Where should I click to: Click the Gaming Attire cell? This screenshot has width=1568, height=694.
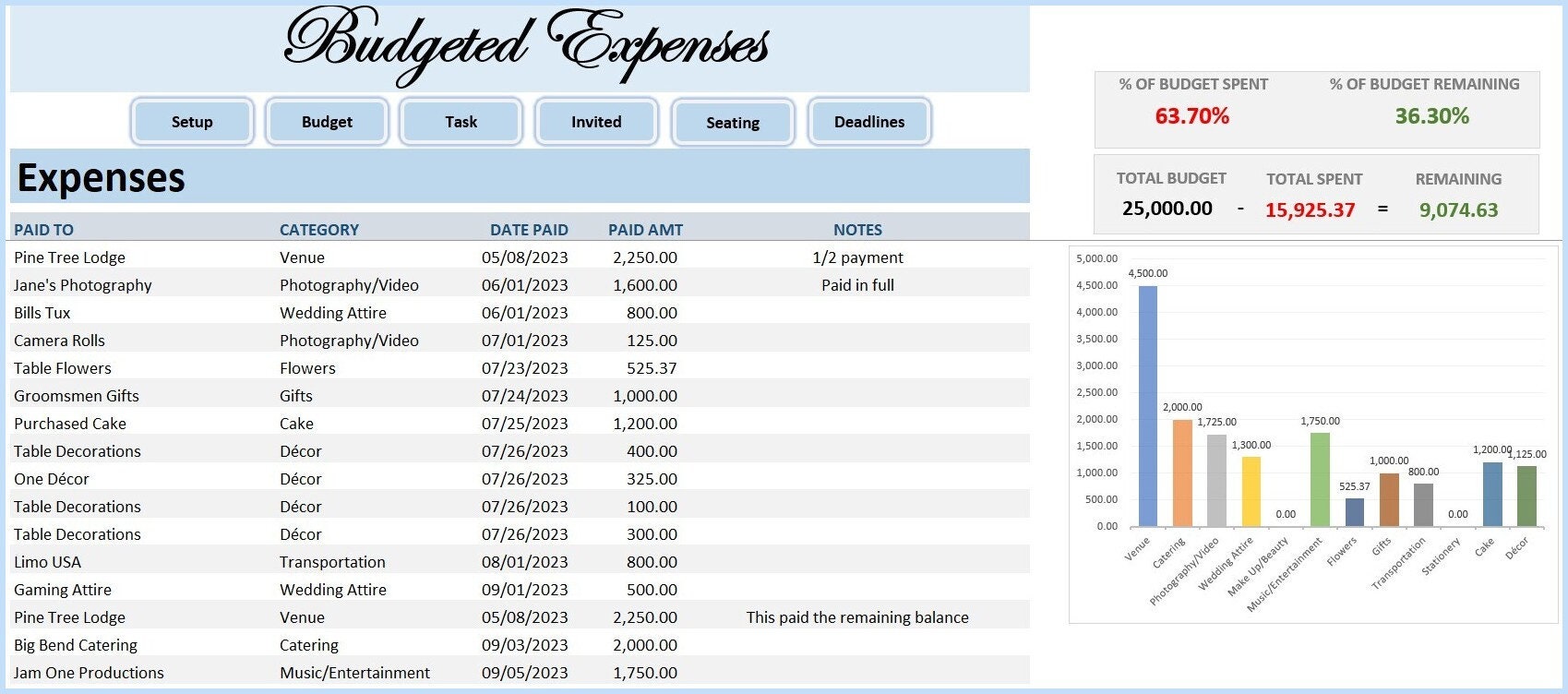click(x=62, y=590)
